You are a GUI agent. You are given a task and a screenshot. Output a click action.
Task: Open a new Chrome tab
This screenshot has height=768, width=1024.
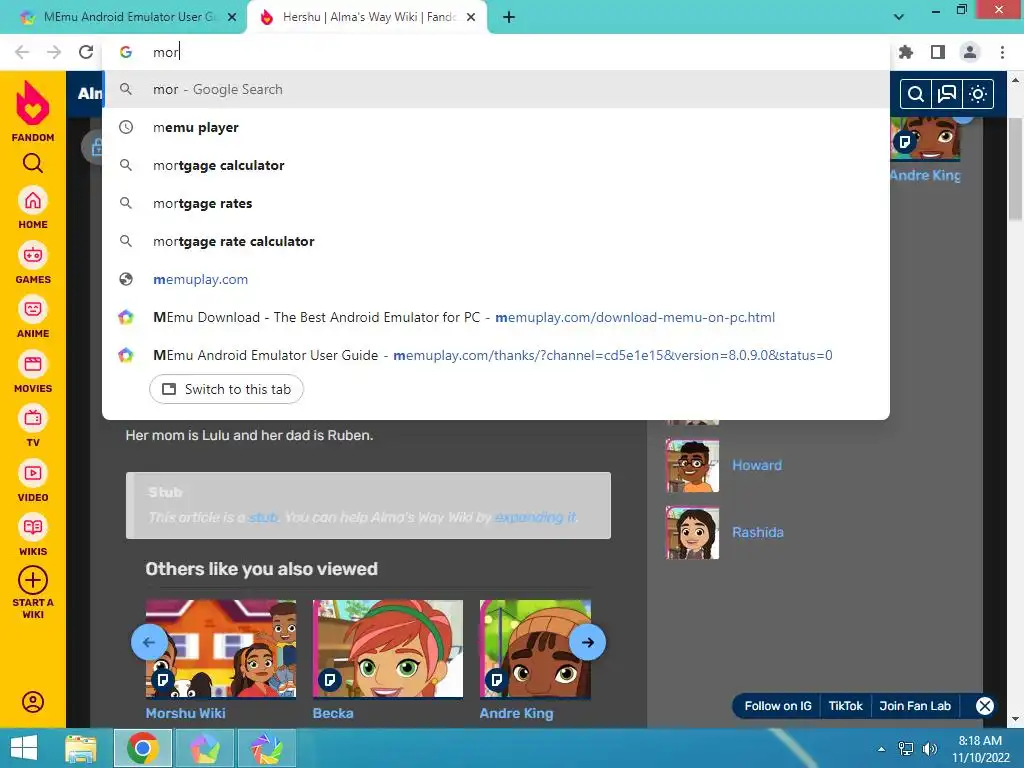[509, 18]
